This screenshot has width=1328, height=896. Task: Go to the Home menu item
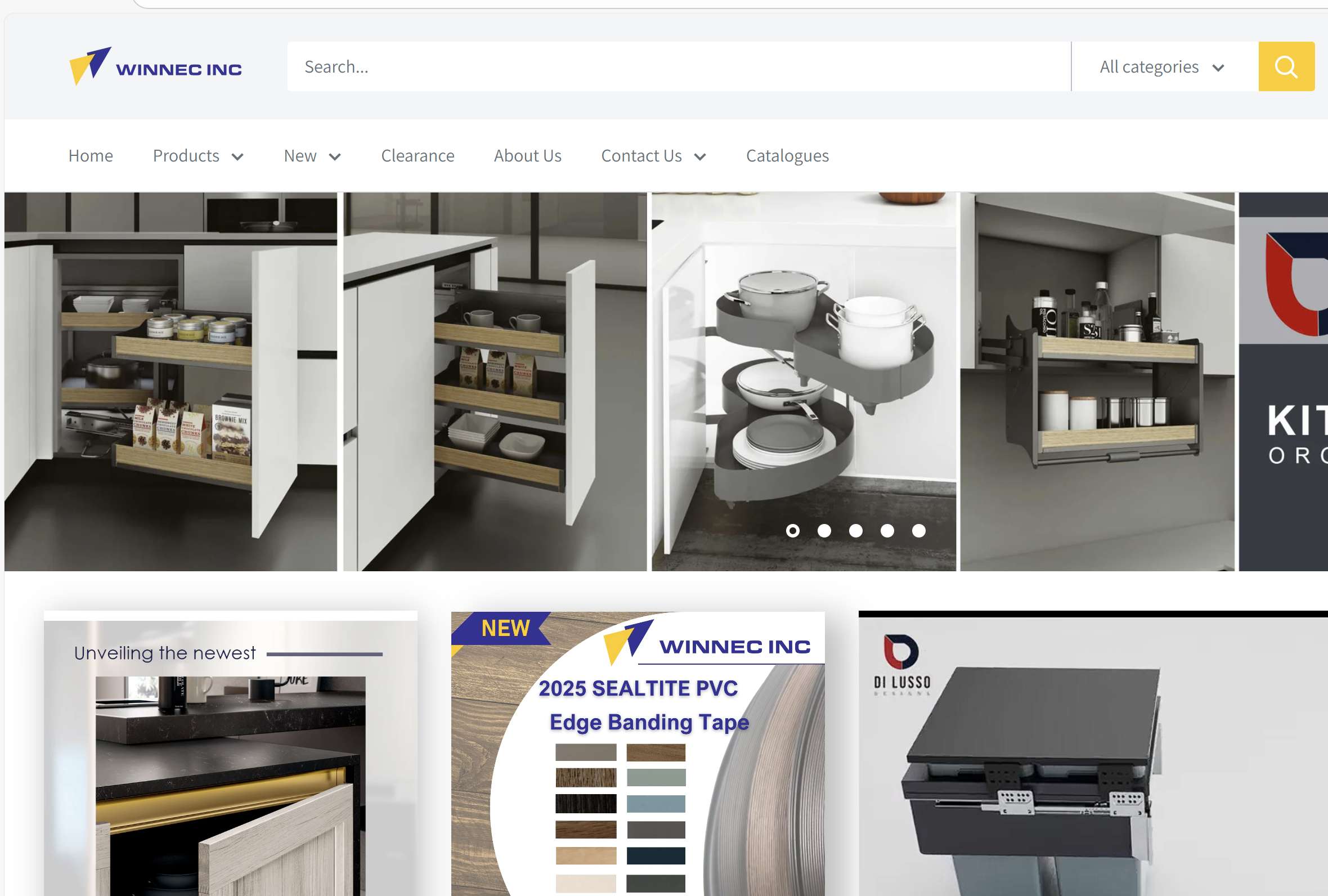click(91, 155)
